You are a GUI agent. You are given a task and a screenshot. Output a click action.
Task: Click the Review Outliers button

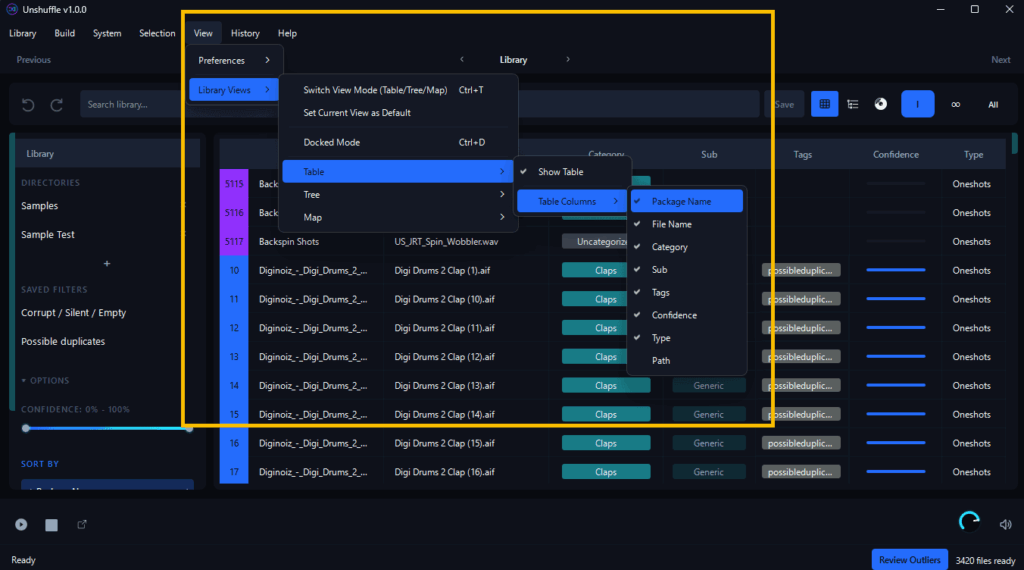pos(910,560)
